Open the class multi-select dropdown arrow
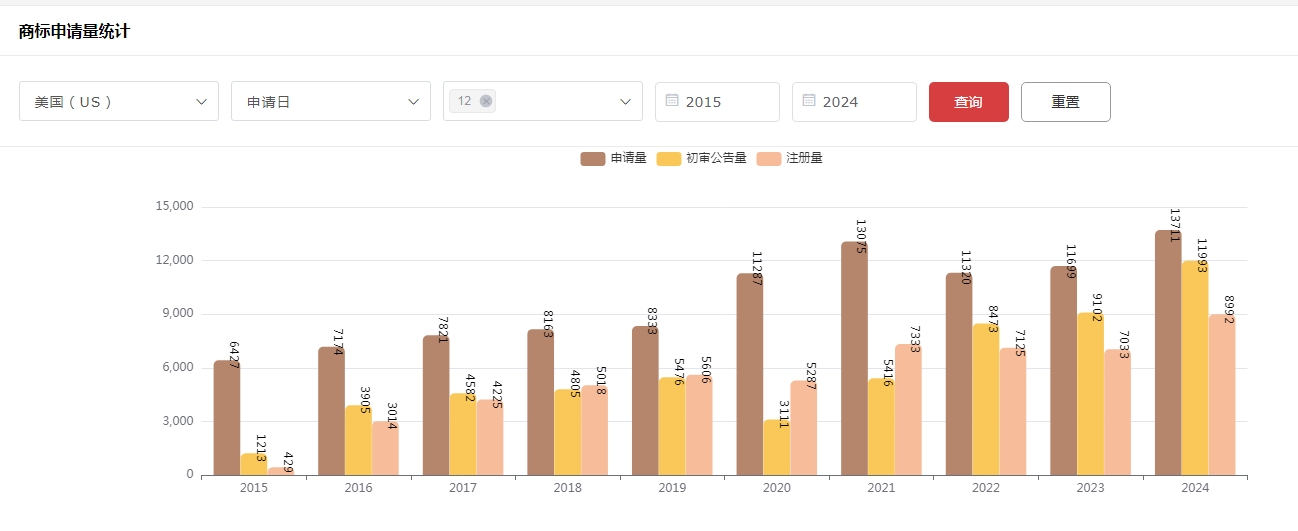Viewport: 1298px width, 531px height. pos(626,101)
